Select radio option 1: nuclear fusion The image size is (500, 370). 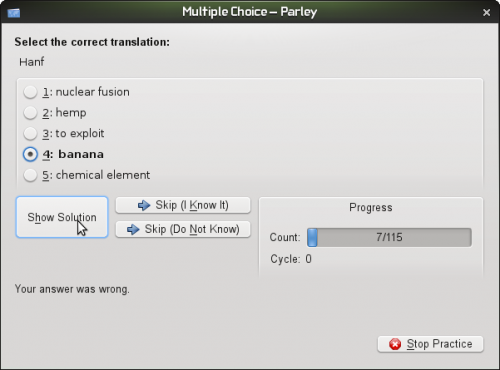click(30, 92)
